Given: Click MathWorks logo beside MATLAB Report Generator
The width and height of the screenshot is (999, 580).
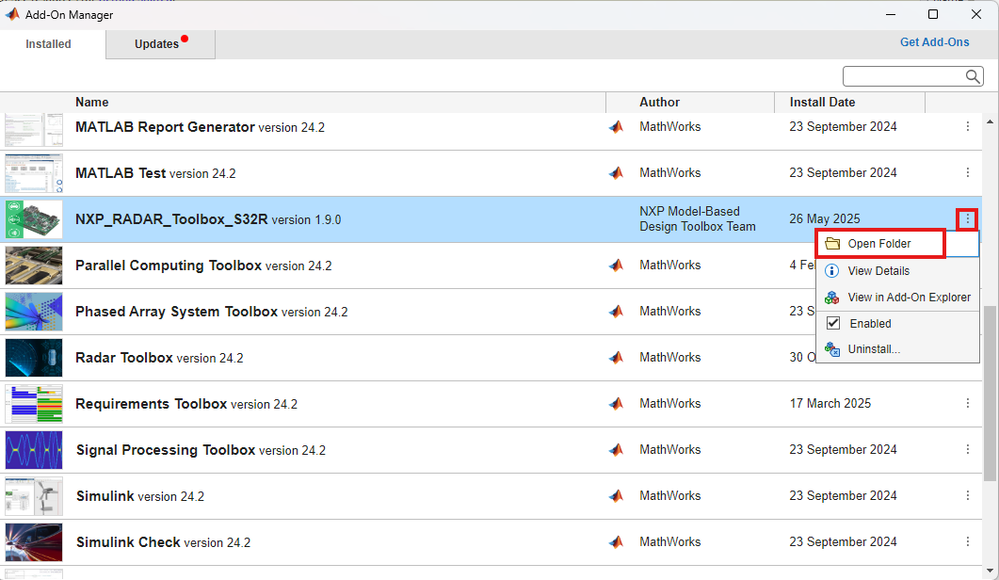Looking at the screenshot, I should pyautogui.click(x=616, y=127).
